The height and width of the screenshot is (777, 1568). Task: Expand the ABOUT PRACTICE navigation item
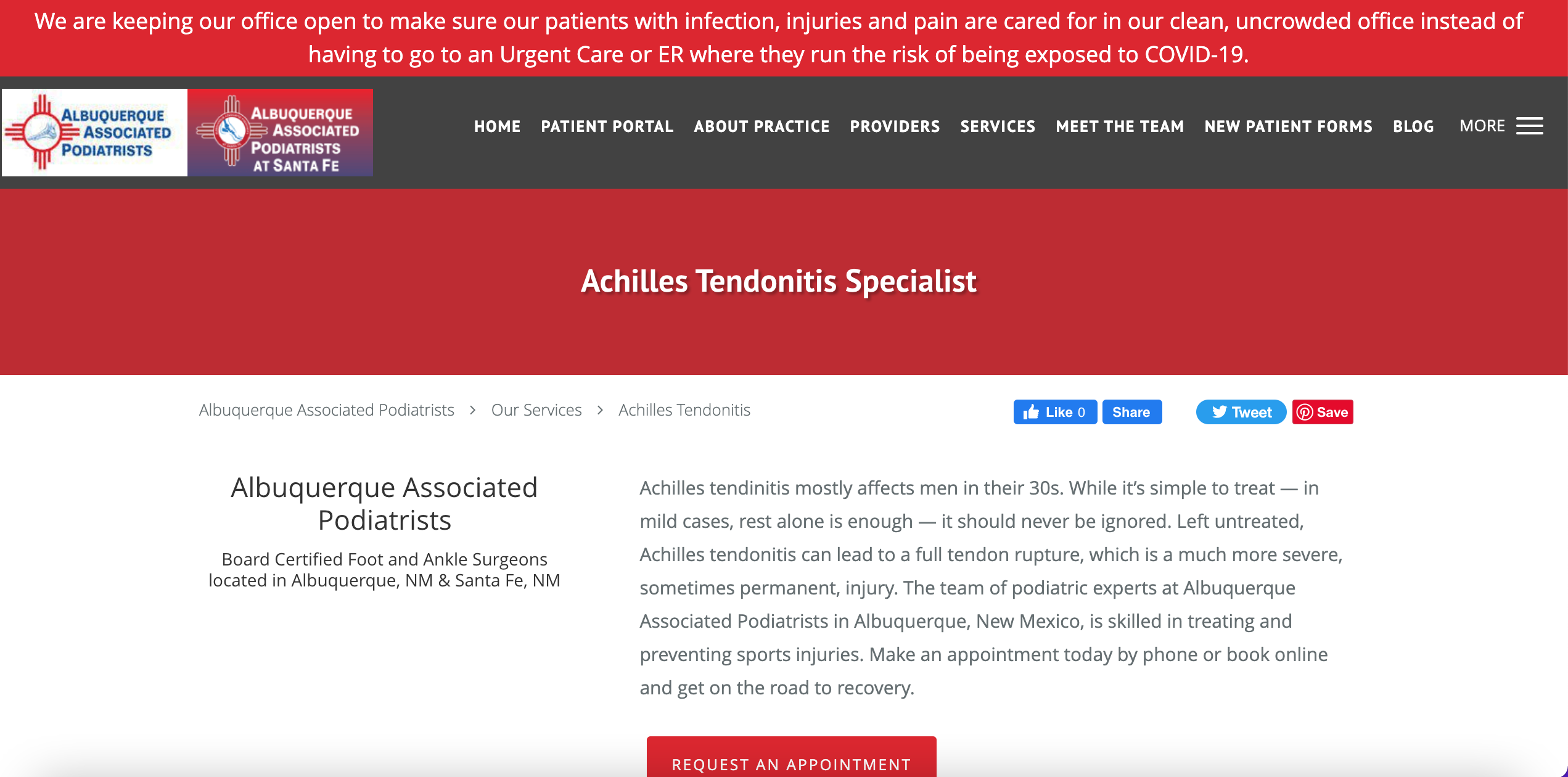pos(762,126)
